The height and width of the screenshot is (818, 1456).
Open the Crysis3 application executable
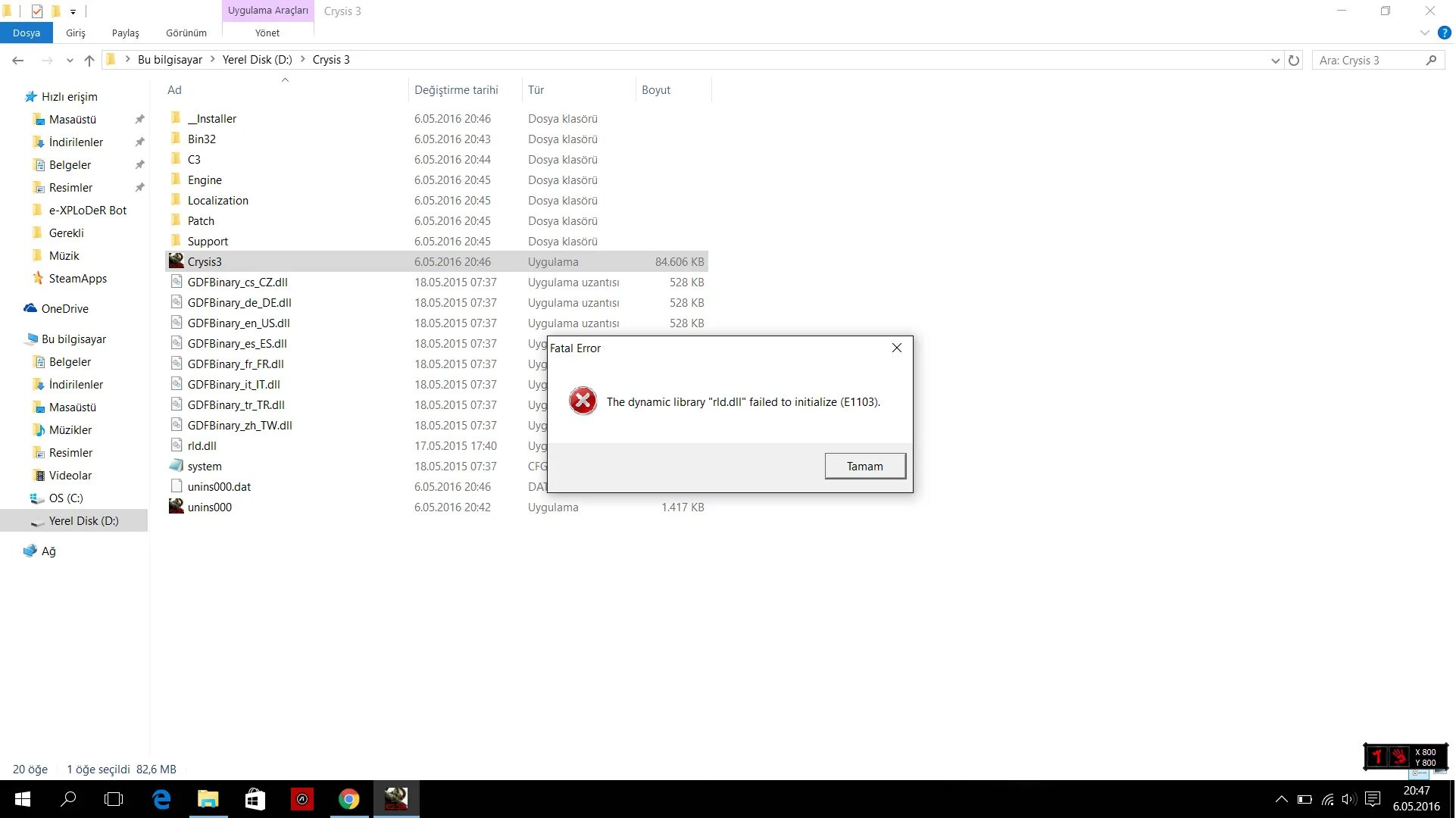(204, 261)
